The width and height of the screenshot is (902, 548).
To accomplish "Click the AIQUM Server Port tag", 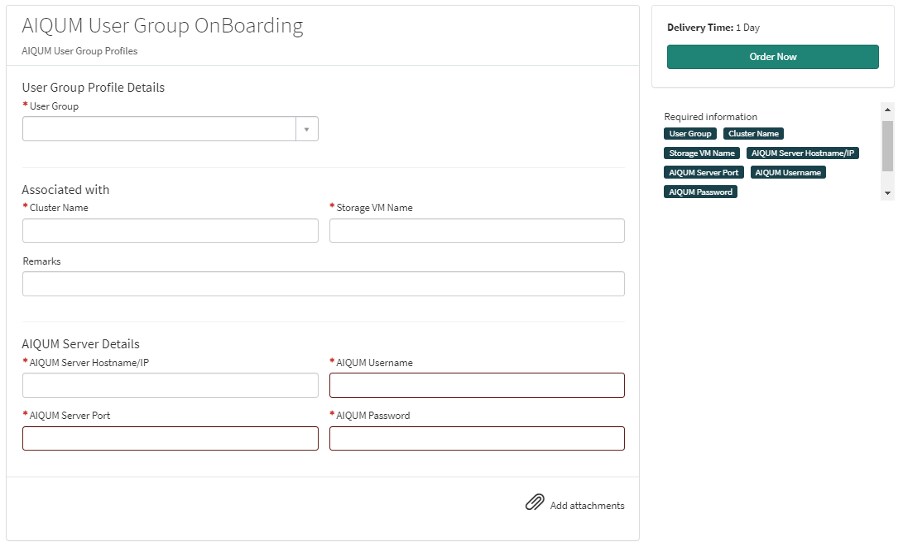I will coord(703,173).
